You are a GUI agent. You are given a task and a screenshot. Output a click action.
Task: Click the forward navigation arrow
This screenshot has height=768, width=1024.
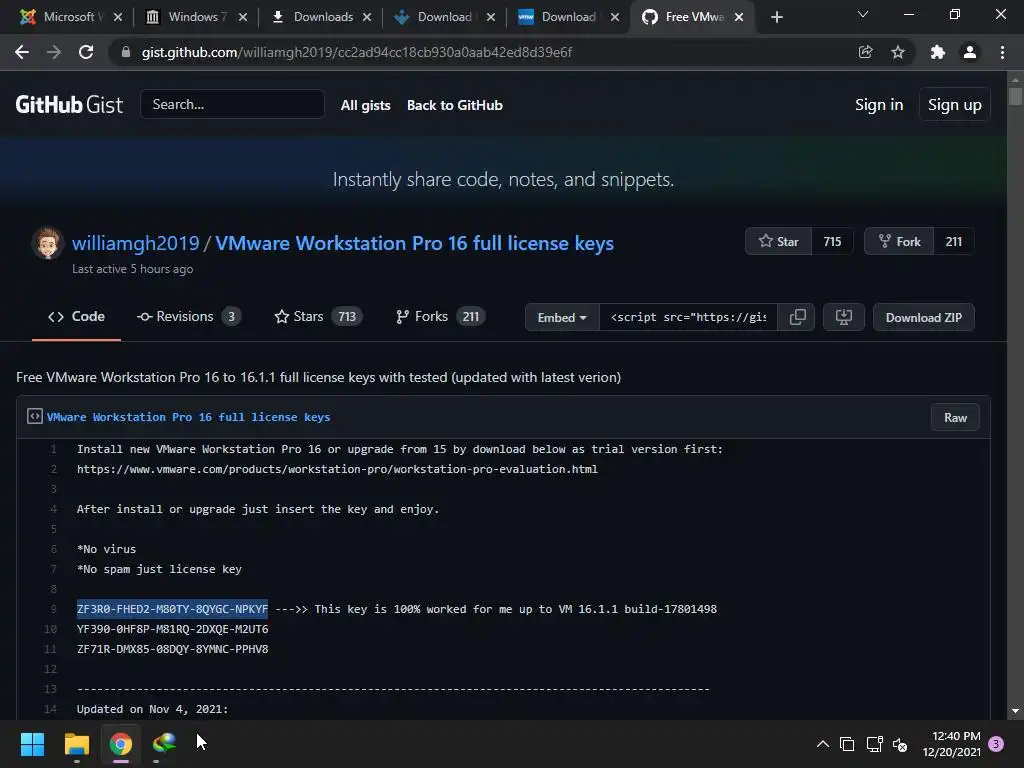pyautogui.click(x=54, y=52)
